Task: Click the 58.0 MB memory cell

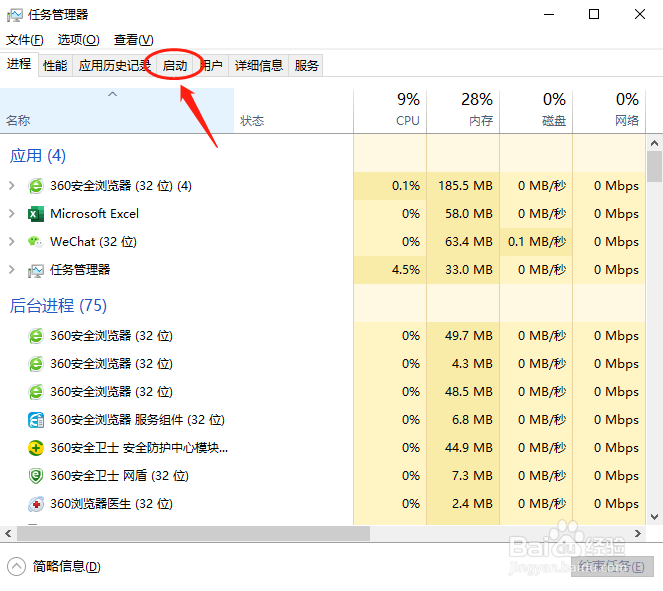Action: click(463, 214)
